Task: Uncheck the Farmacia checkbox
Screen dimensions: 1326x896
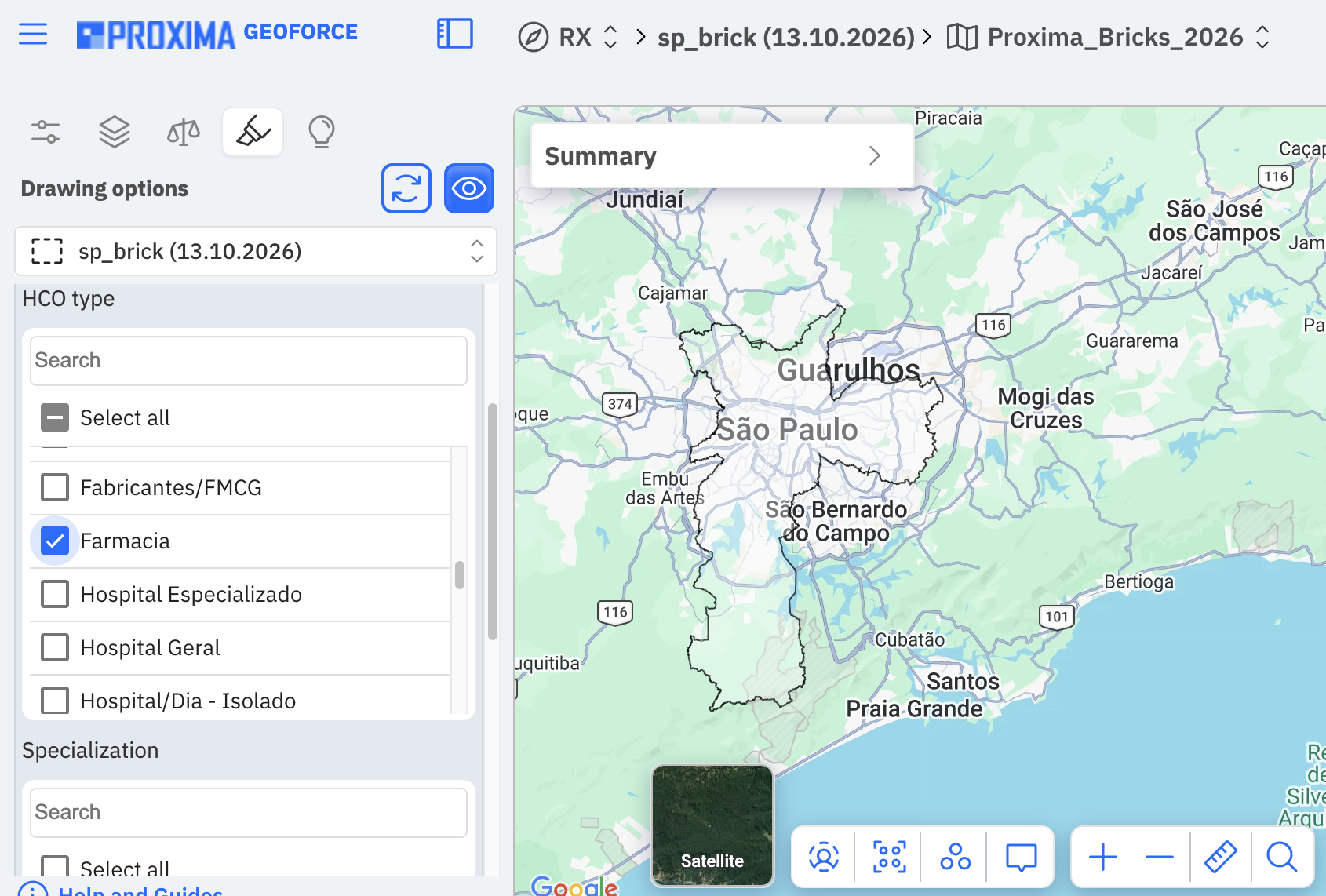Action: (55, 541)
